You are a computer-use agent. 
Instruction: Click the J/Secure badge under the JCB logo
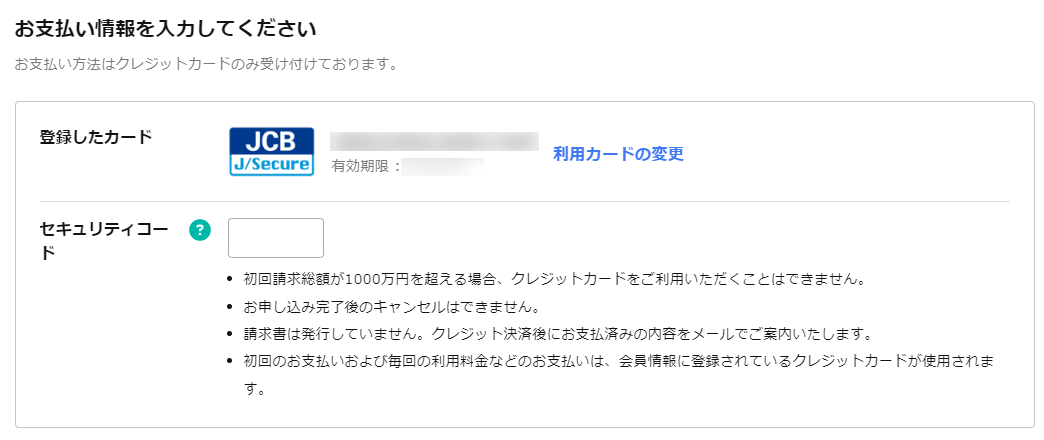(271, 164)
